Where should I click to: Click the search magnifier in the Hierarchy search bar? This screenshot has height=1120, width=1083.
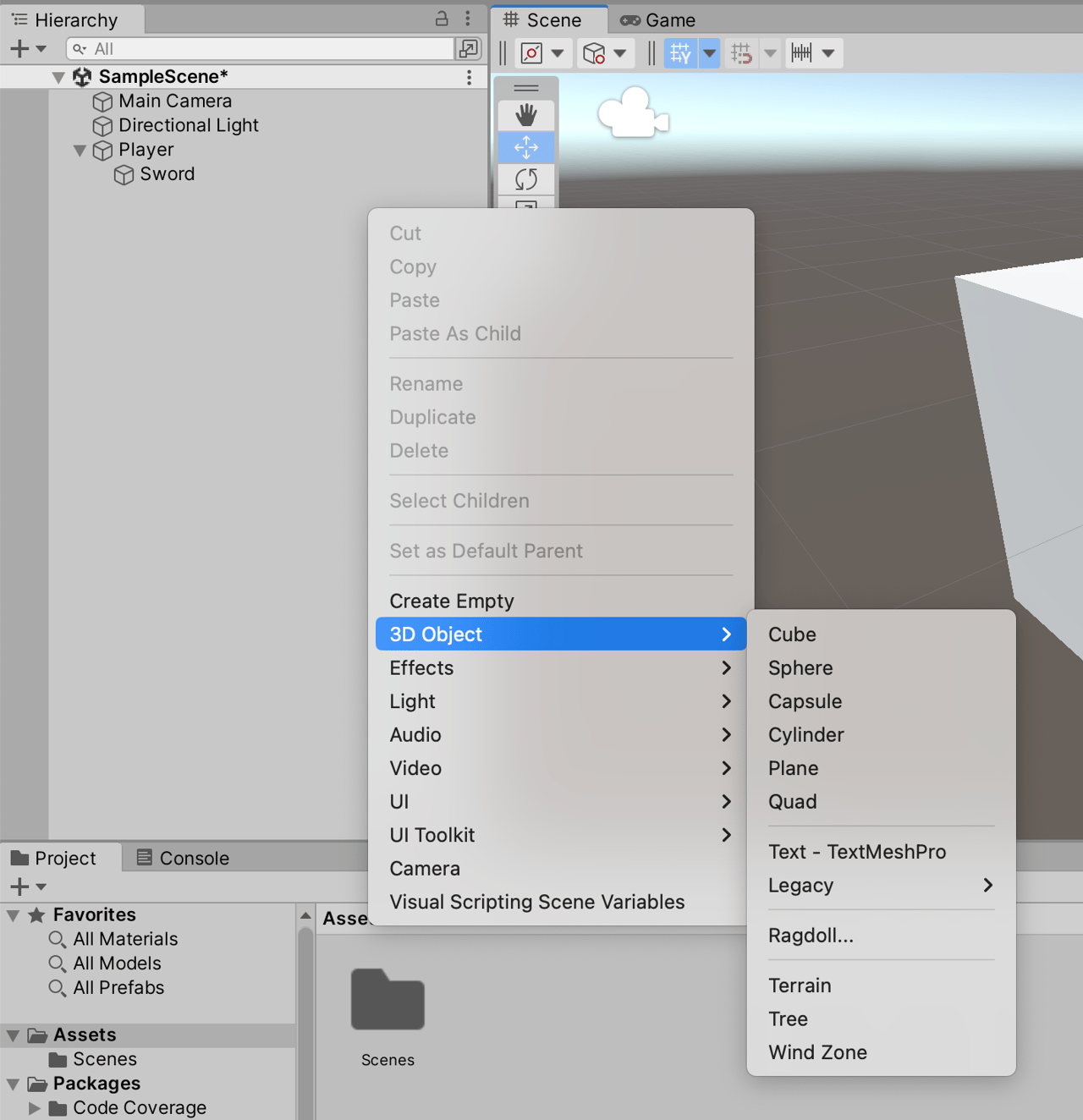point(80,48)
